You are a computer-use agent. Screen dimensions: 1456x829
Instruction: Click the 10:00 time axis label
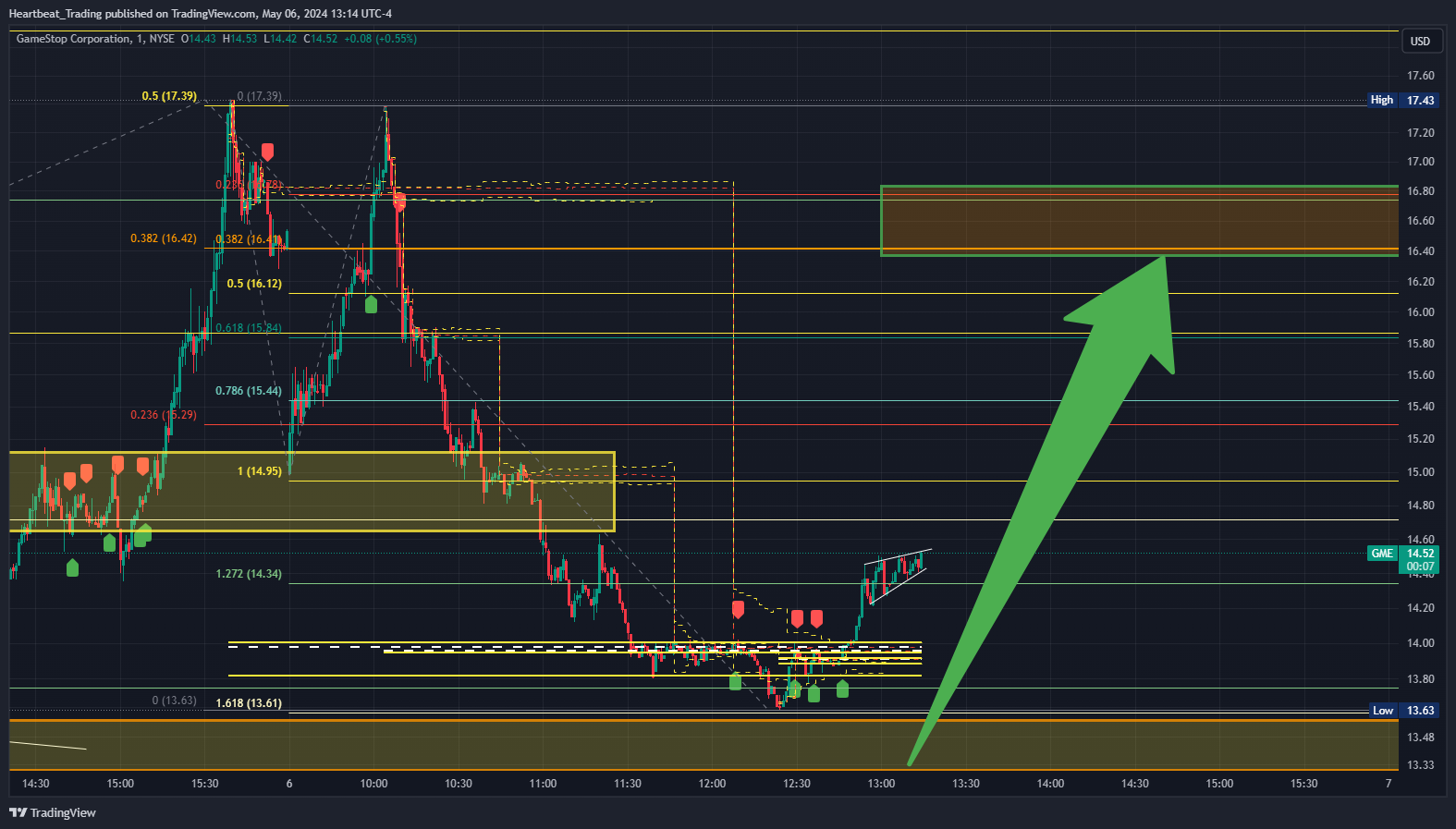(x=373, y=784)
